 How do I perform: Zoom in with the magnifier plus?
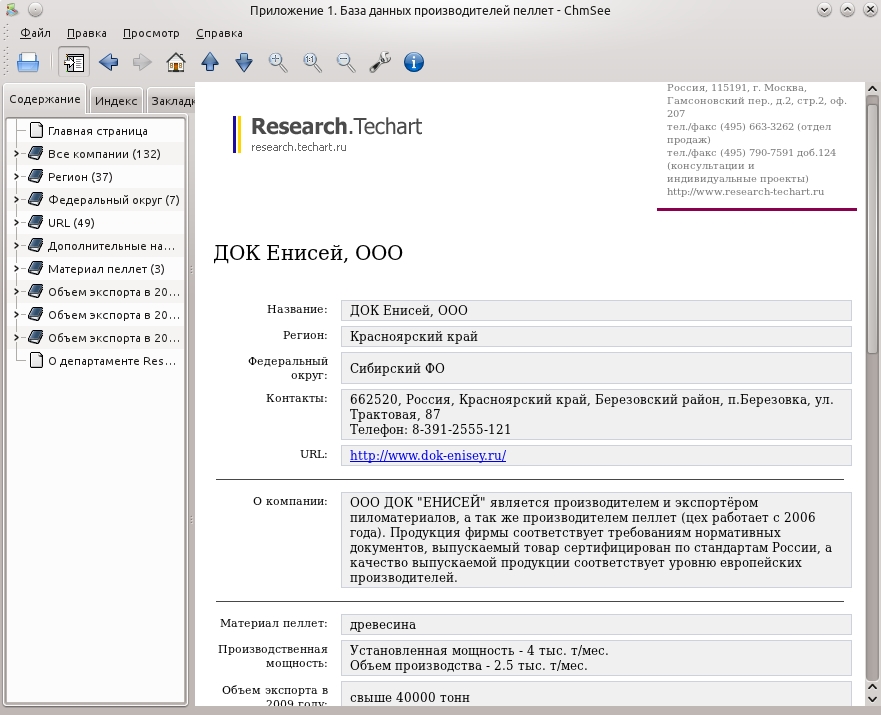coord(278,62)
